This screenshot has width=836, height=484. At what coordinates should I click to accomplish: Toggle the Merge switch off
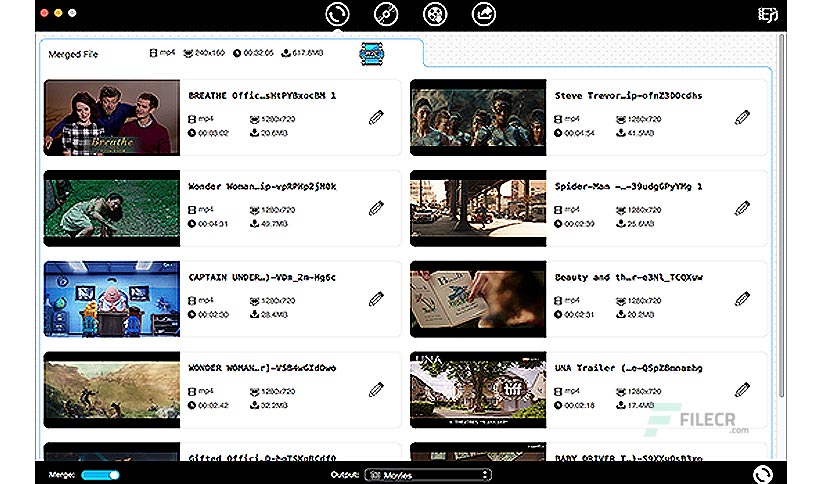point(100,474)
